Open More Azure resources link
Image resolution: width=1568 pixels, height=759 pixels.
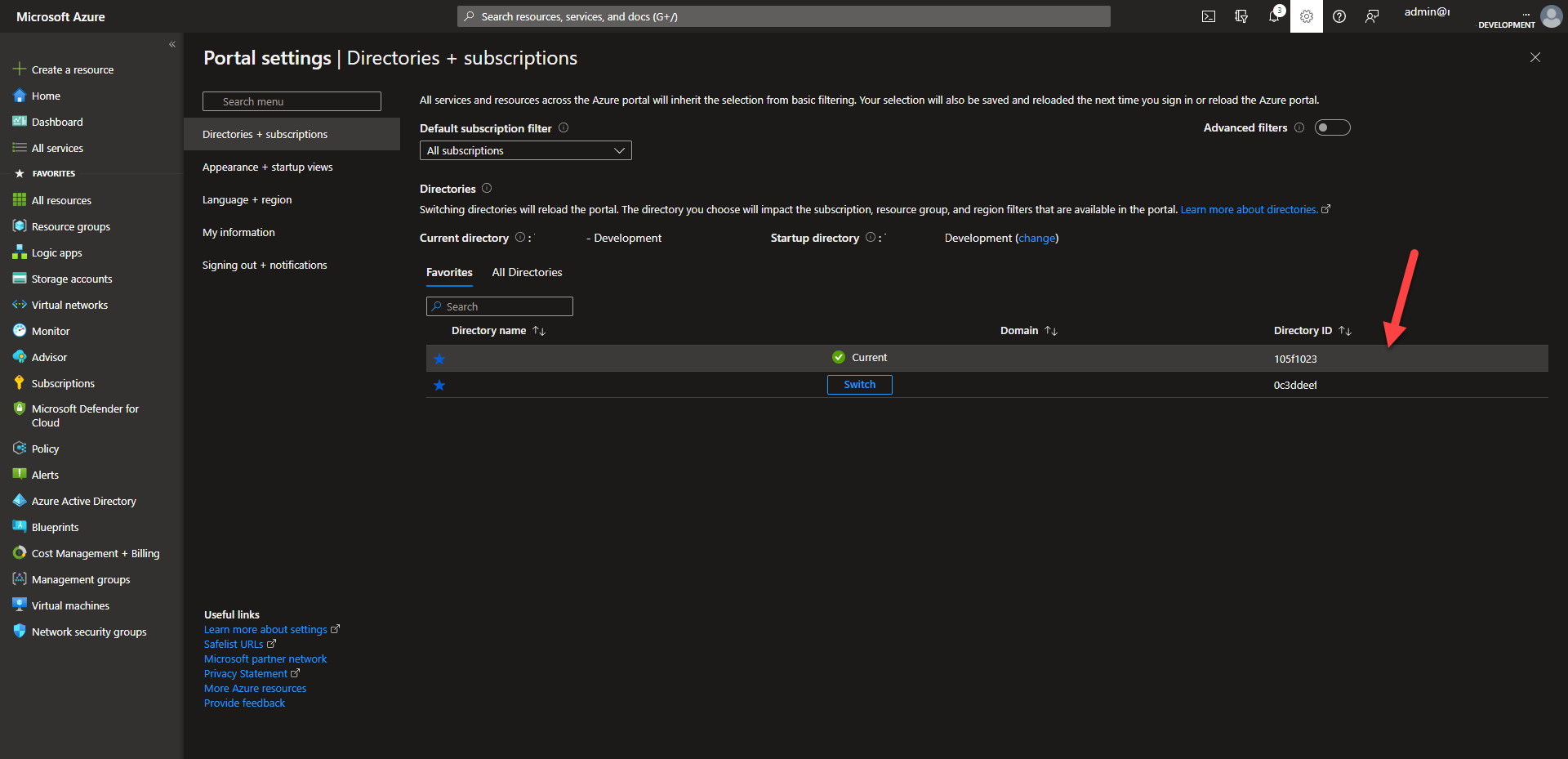click(x=255, y=688)
